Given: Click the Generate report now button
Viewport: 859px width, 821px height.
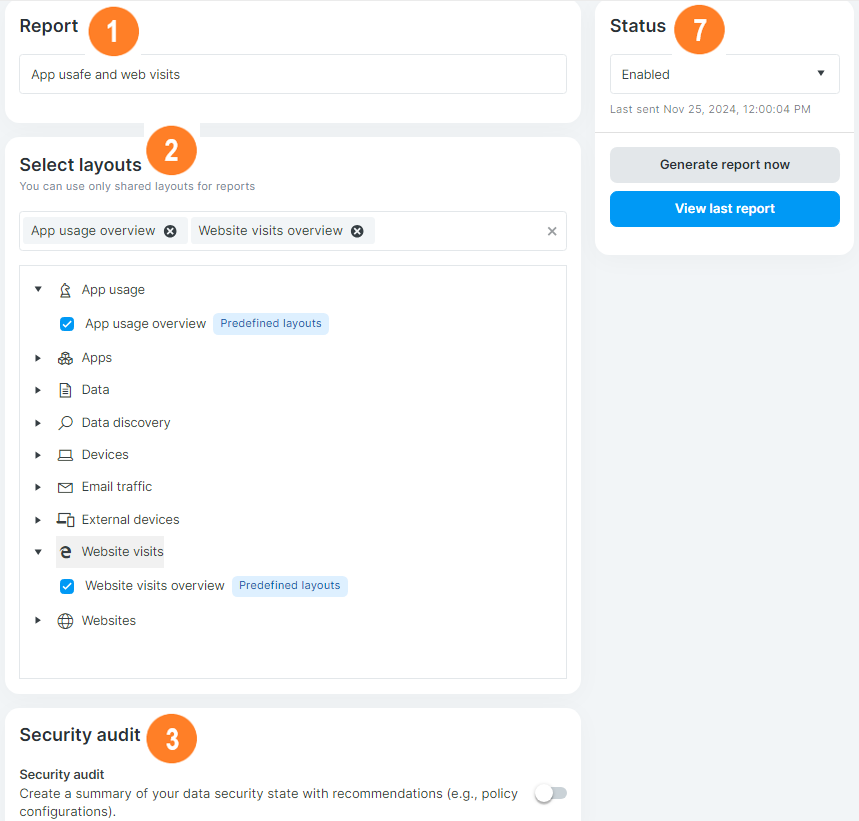Looking at the screenshot, I should (x=724, y=164).
